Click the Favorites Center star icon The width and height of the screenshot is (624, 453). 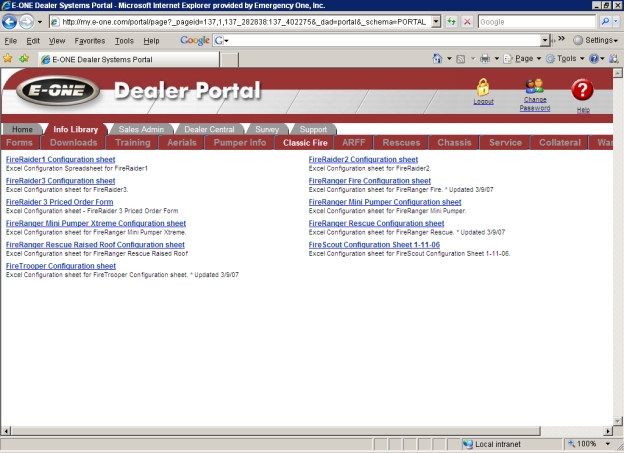tap(8, 59)
